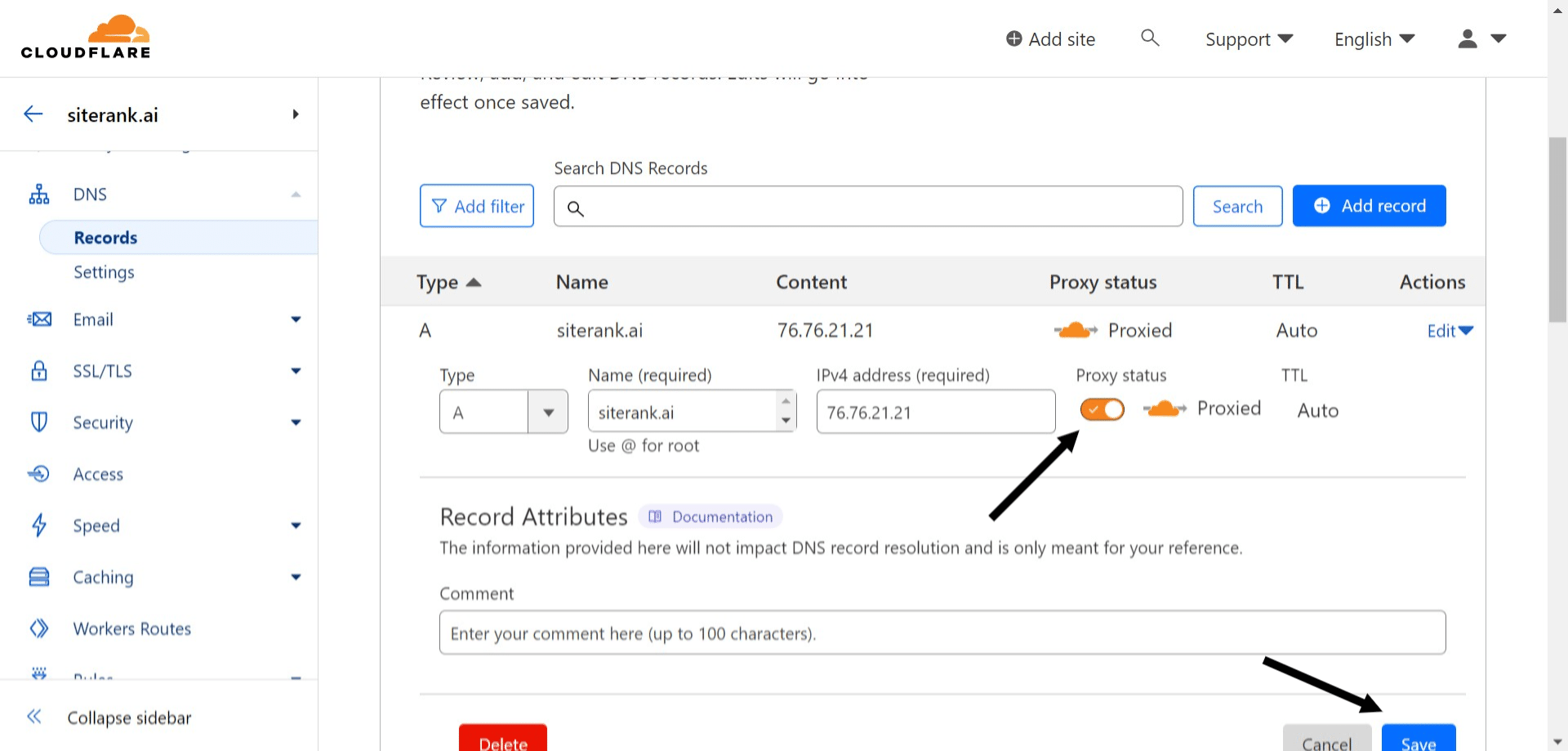Open the DNS section via its network icon
The image size is (1568, 751).
pyautogui.click(x=38, y=194)
